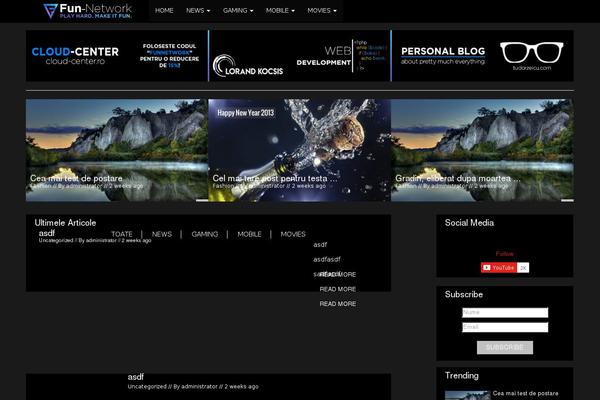Click the glasses icon on blog banner
The height and width of the screenshot is (400, 600).
532,53
